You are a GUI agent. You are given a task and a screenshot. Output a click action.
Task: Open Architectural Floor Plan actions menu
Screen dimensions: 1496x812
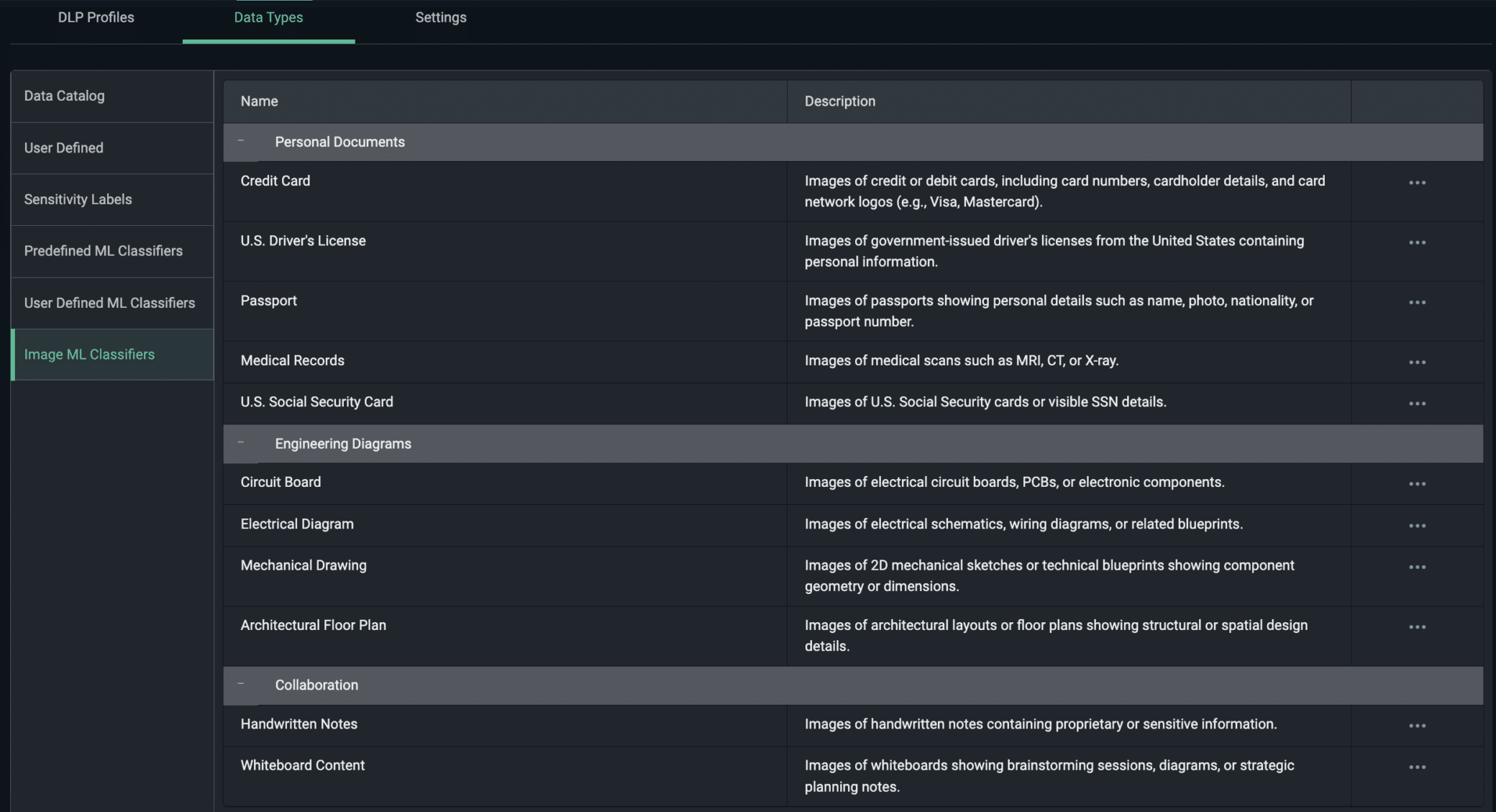(x=1417, y=627)
